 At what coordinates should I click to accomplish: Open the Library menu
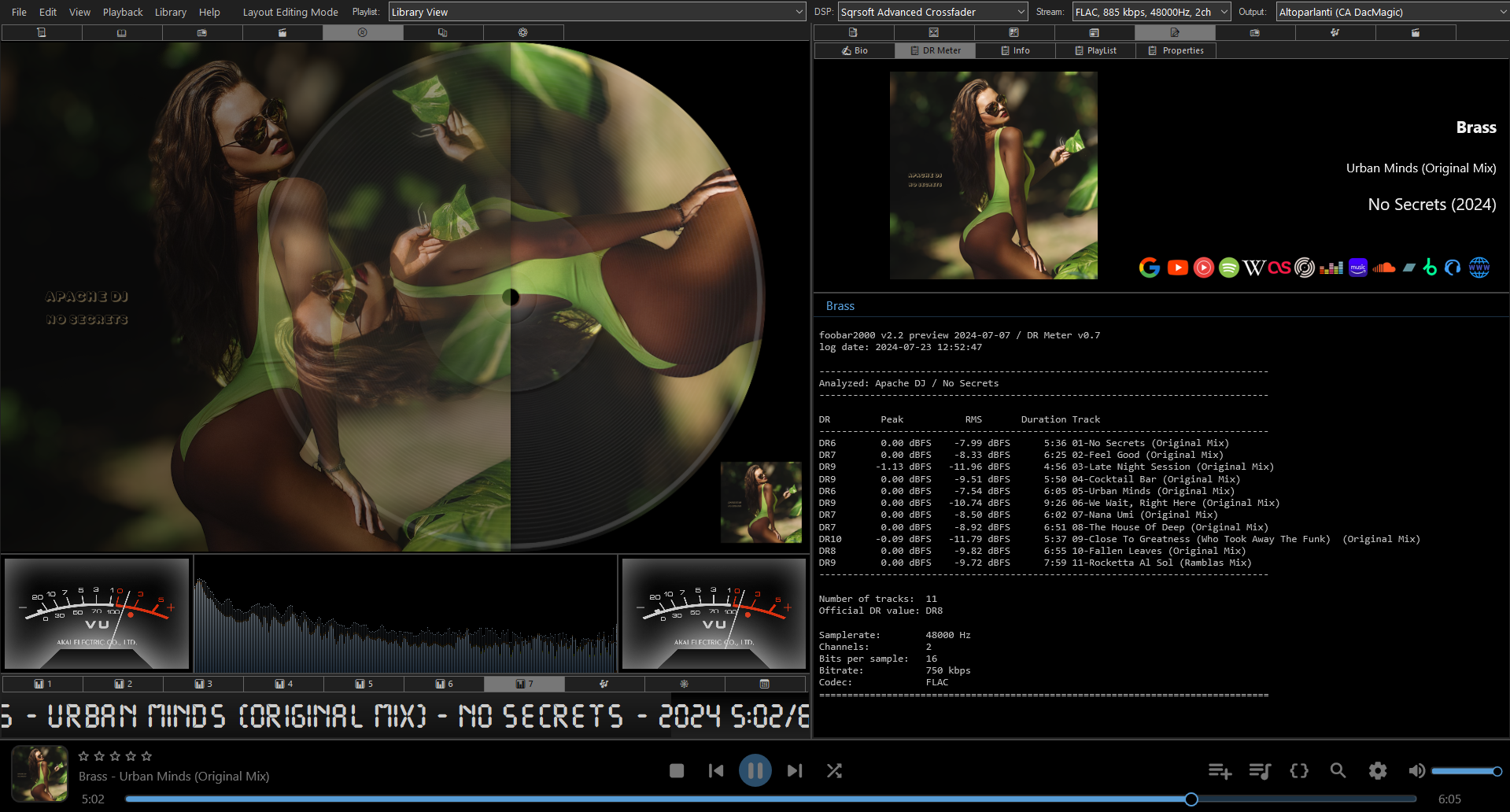coord(171,12)
